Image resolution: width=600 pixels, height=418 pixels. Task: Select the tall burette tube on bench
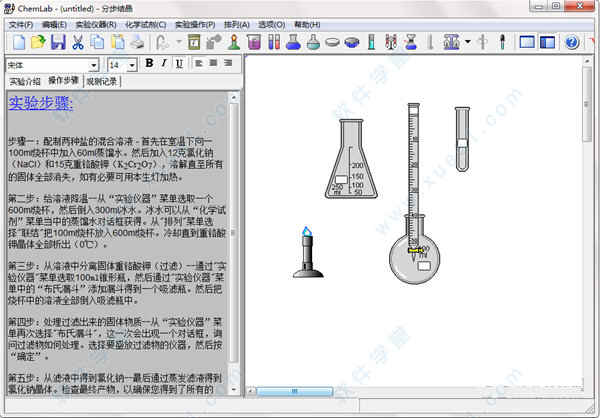(x=413, y=175)
